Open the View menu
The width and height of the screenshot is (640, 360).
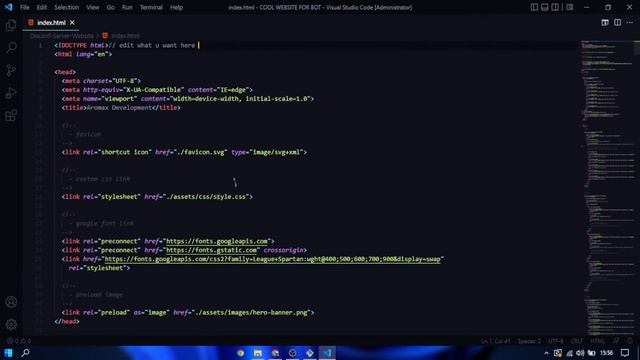93,7
